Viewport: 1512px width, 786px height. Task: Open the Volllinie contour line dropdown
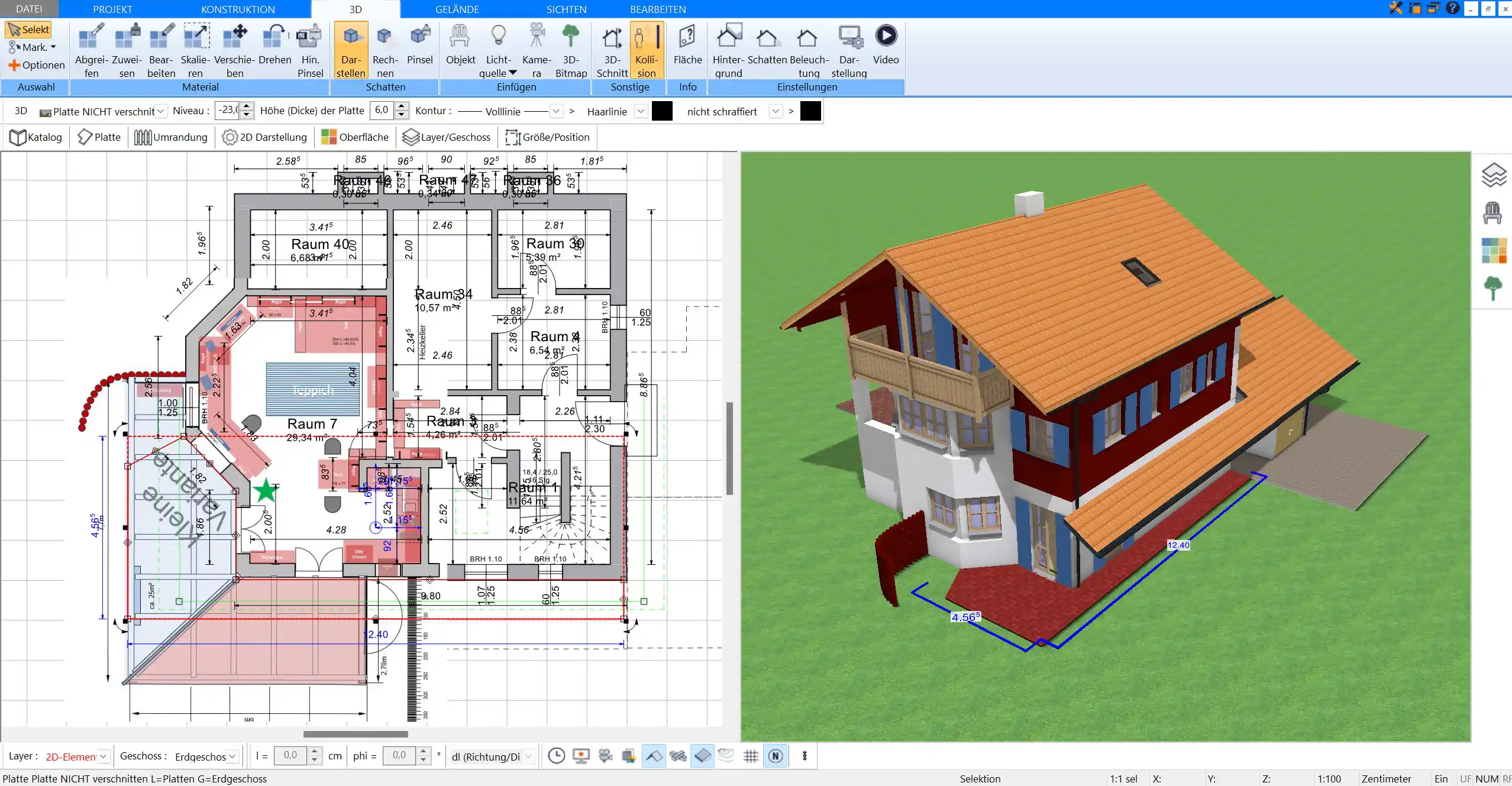(556, 111)
